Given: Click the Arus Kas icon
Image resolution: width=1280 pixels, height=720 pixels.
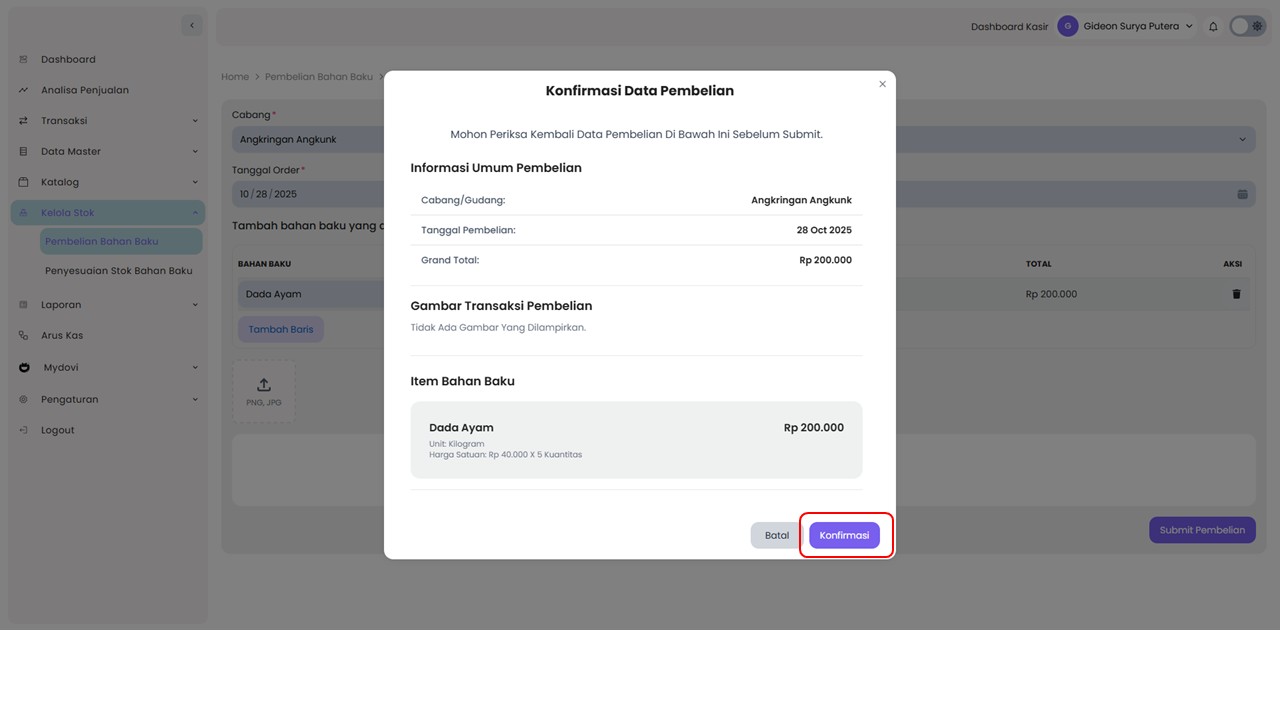Looking at the screenshot, I should (x=24, y=336).
